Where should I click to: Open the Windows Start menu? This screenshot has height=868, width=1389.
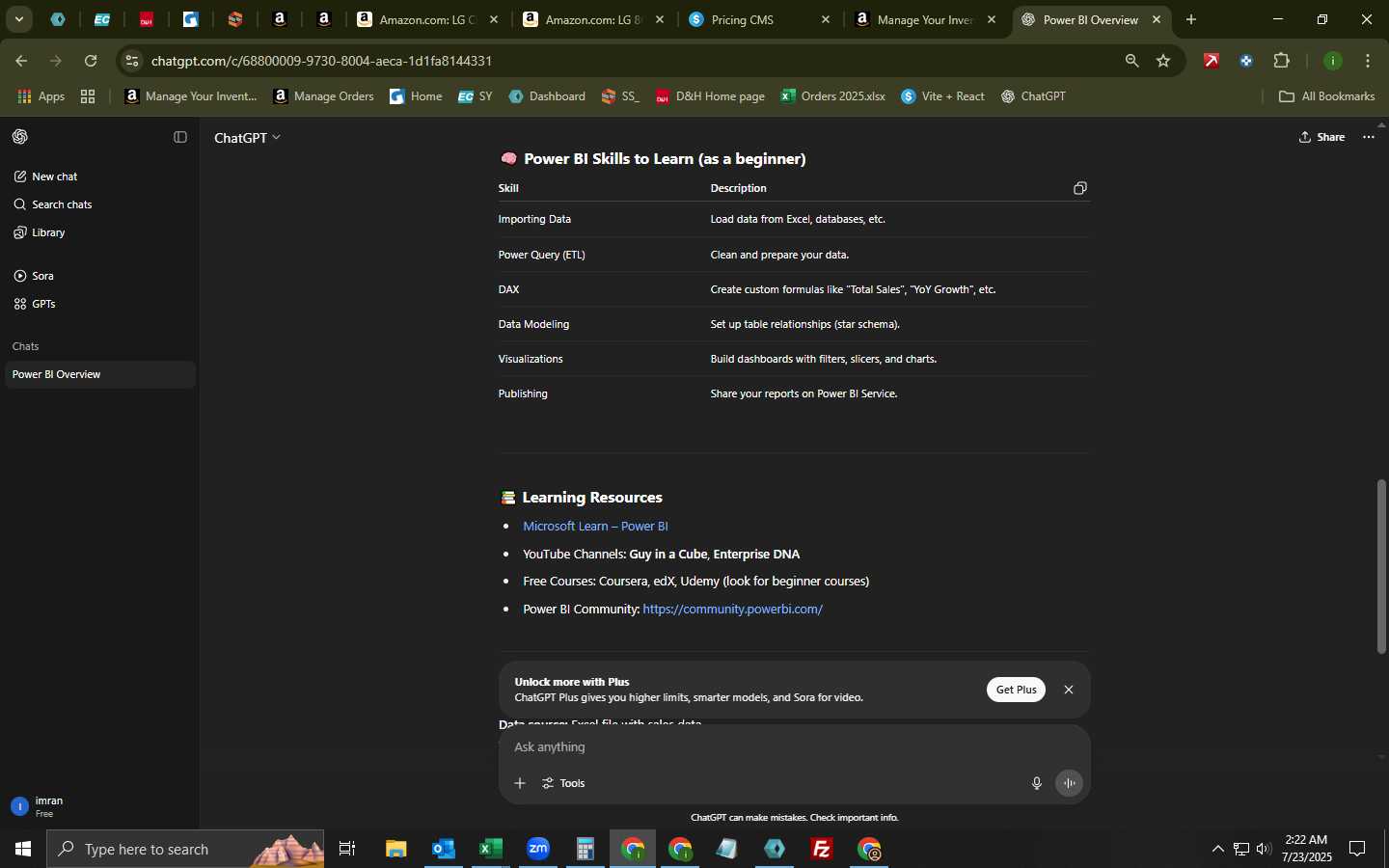[x=23, y=849]
